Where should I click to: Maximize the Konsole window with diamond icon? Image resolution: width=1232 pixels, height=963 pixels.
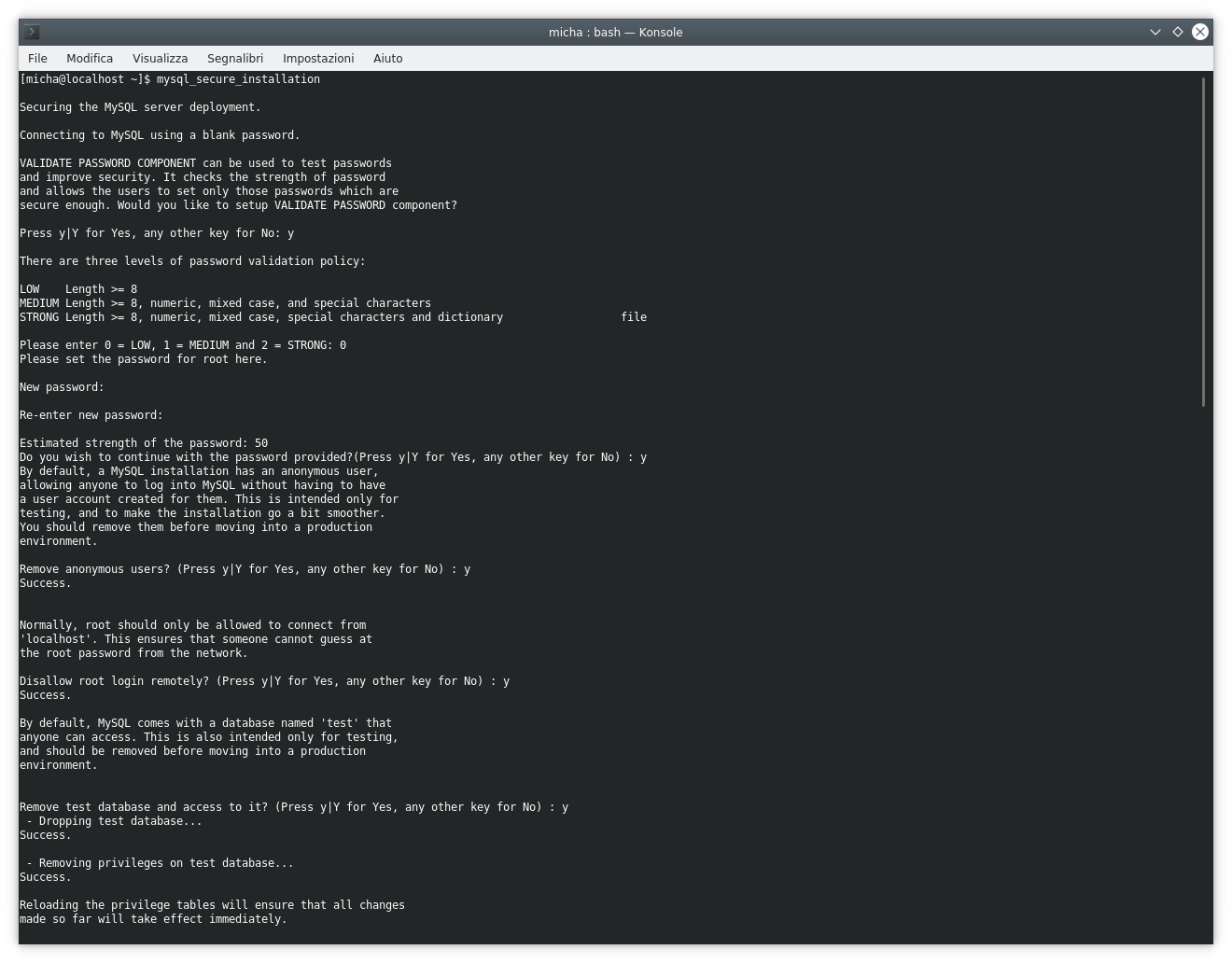coord(1178,32)
